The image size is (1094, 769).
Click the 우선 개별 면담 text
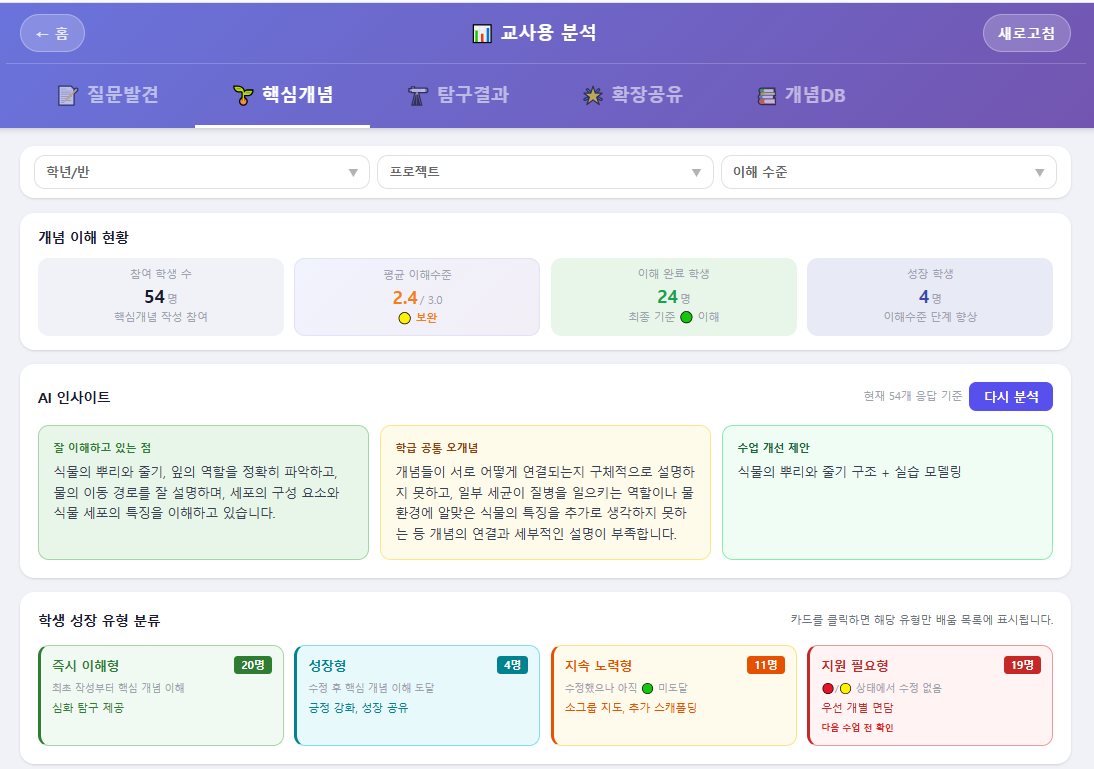(x=857, y=708)
